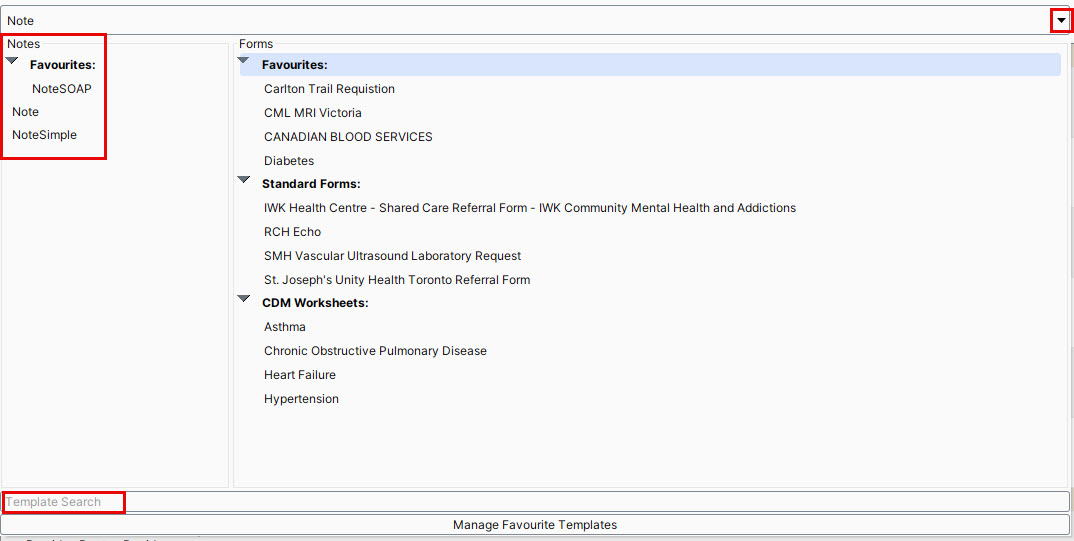Open the IWK Health Centre referral form
Image resolution: width=1074 pixels, height=541 pixels.
[529, 208]
